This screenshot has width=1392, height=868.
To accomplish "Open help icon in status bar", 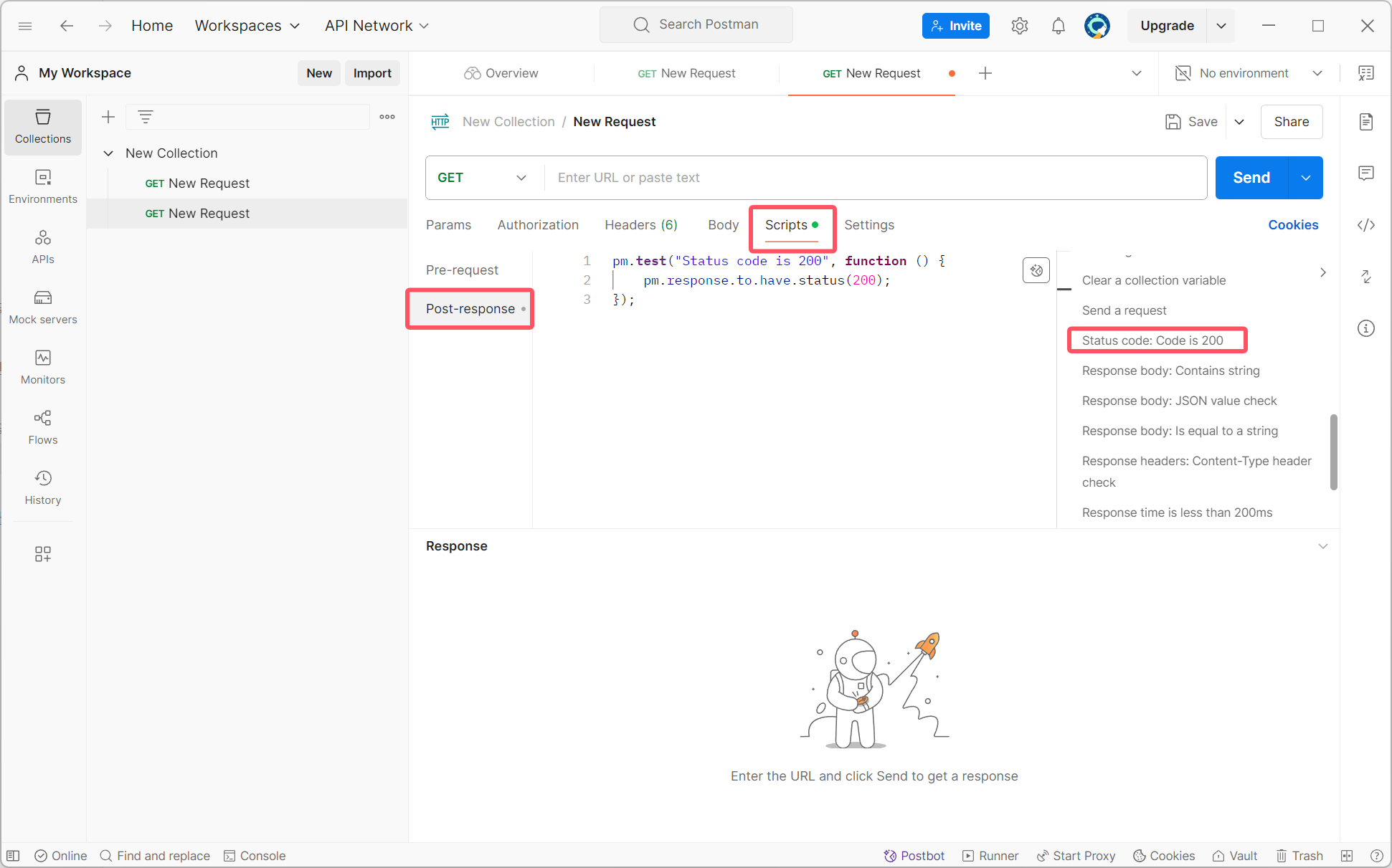I will 1376,856.
